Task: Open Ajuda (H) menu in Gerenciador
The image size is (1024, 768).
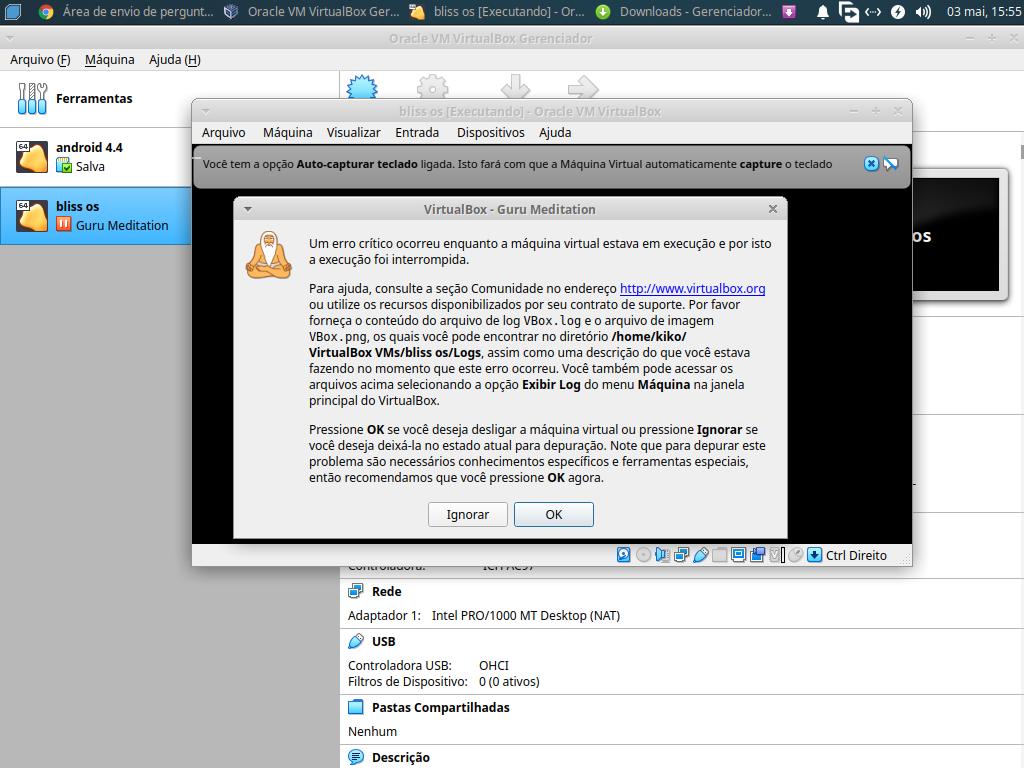Action: (x=175, y=60)
